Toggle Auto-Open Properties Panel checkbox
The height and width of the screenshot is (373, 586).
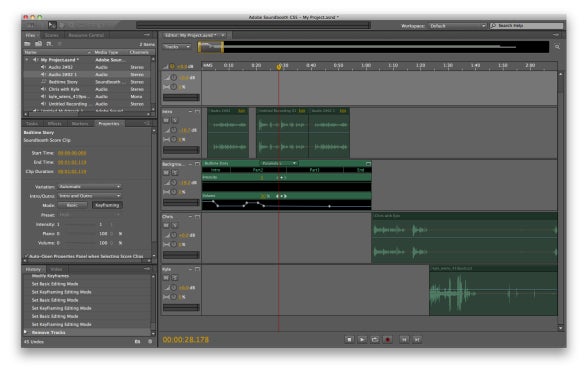tap(27, 256)
